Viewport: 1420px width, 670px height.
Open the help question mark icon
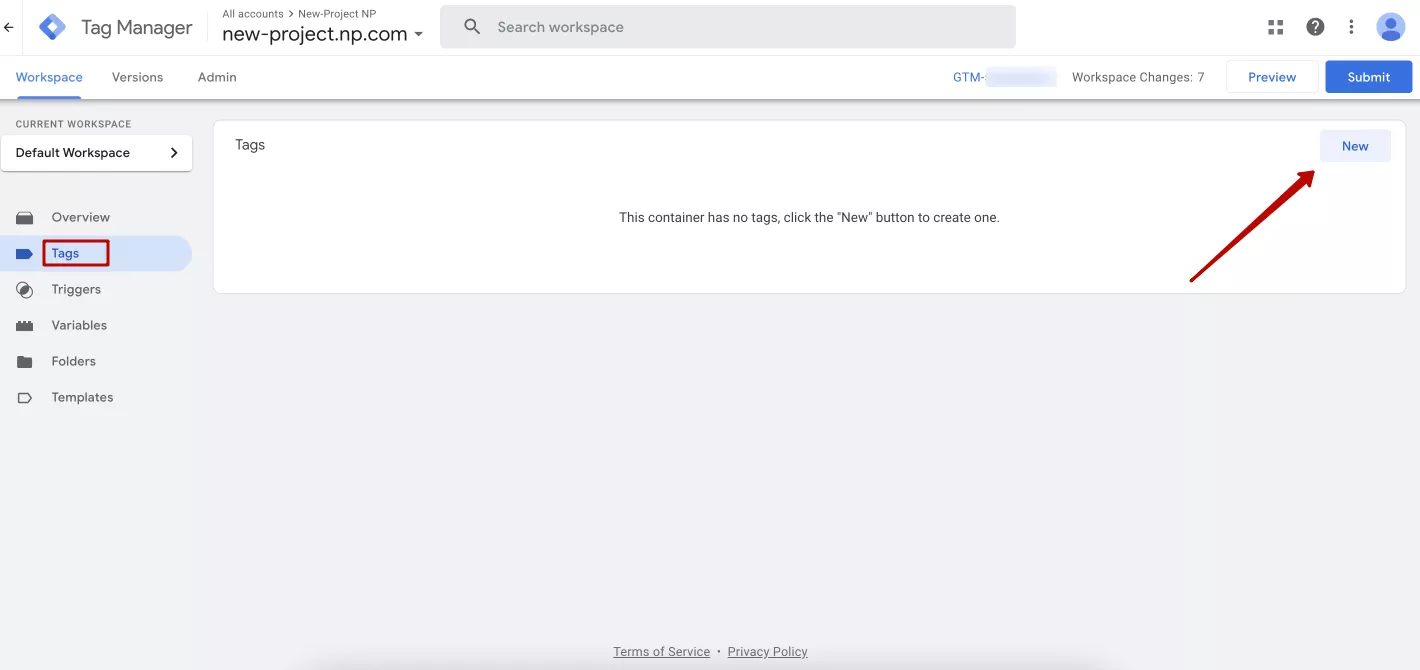click(x=1315, y=27)
